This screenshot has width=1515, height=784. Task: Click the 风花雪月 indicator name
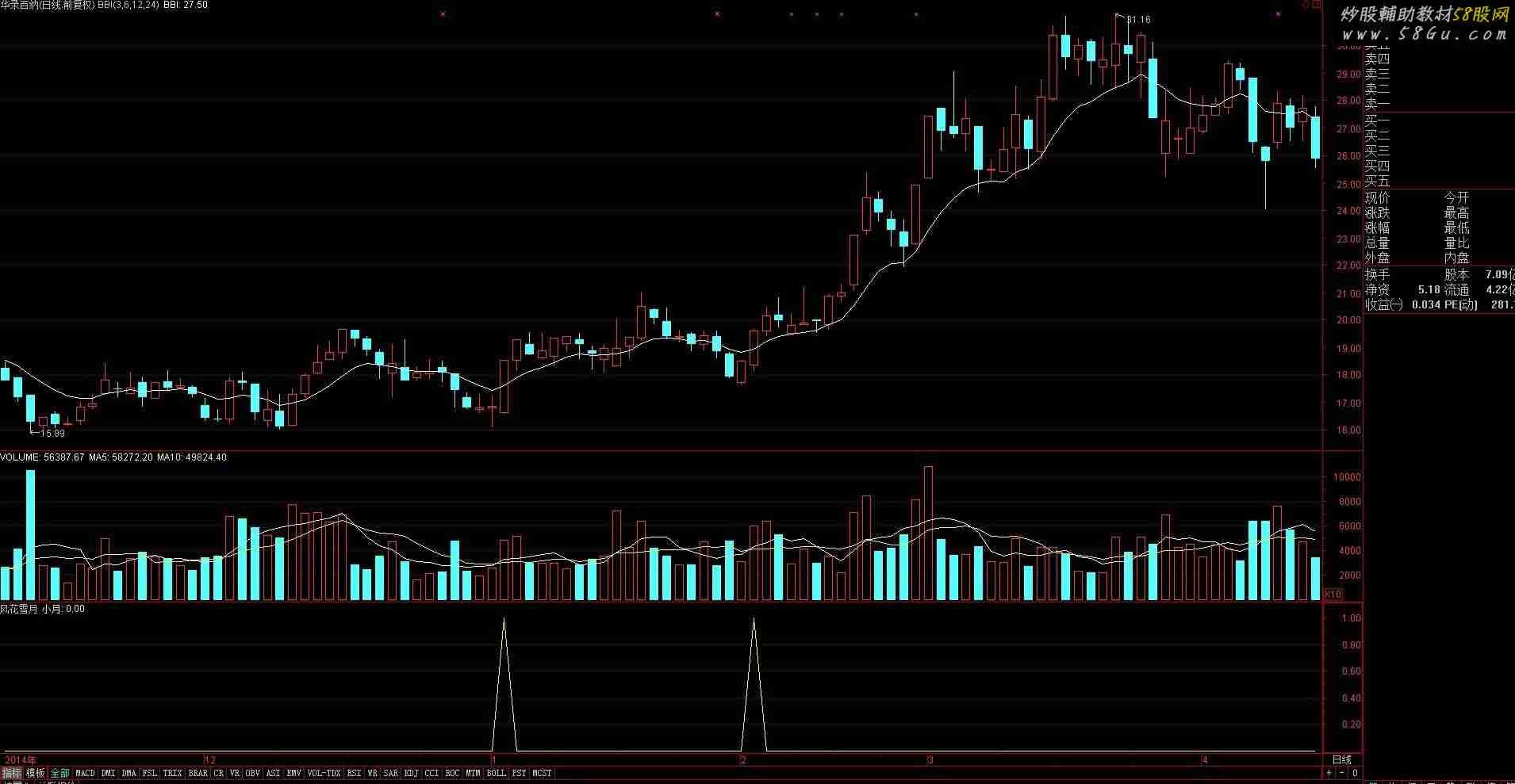pos(19,609)
